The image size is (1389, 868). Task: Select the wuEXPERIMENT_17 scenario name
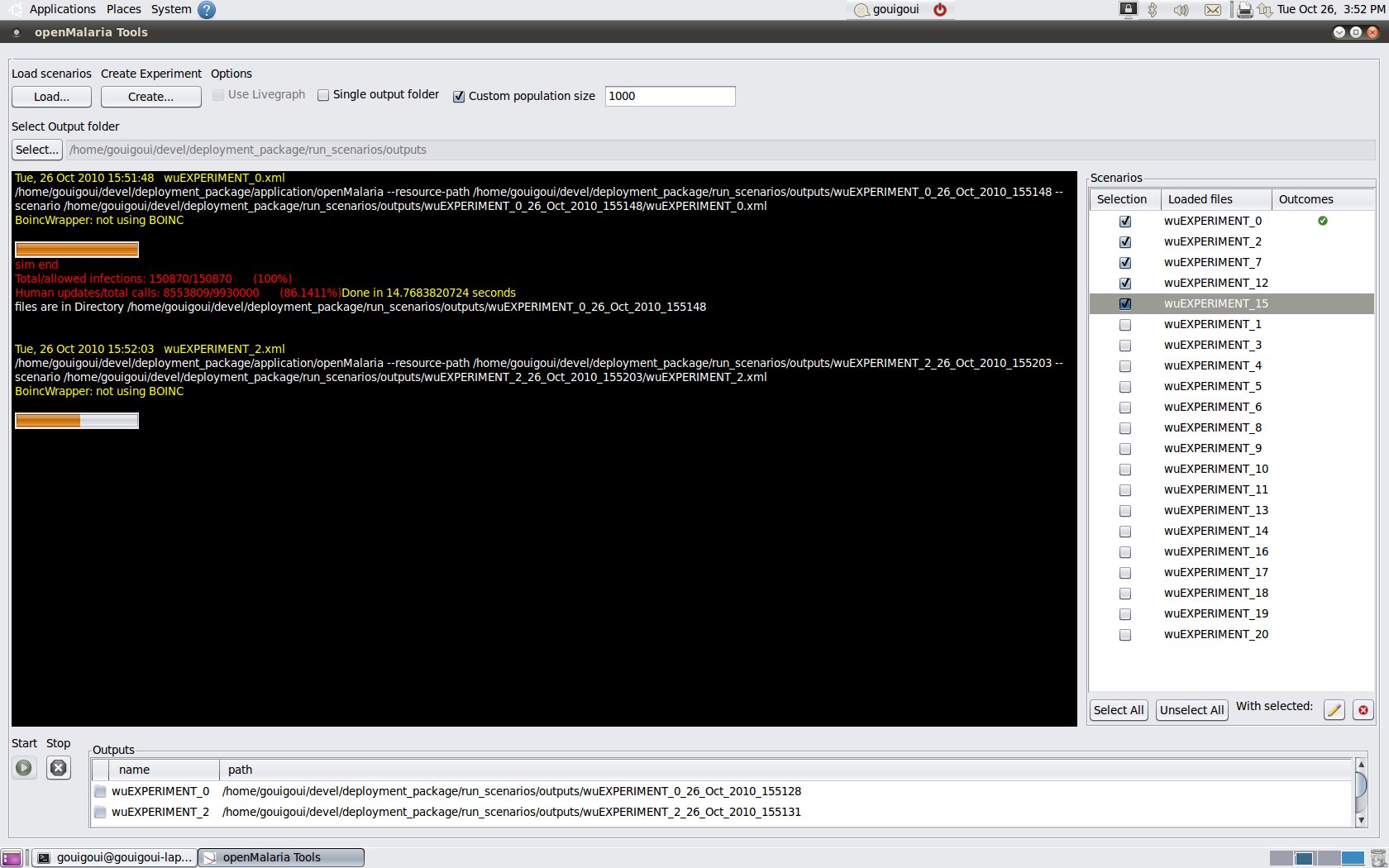(x=1216, y=572)
